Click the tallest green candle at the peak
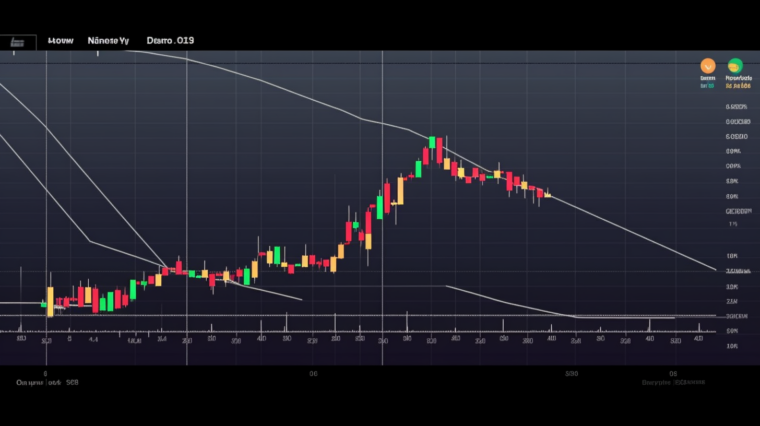760x426 pixels. 431,149
